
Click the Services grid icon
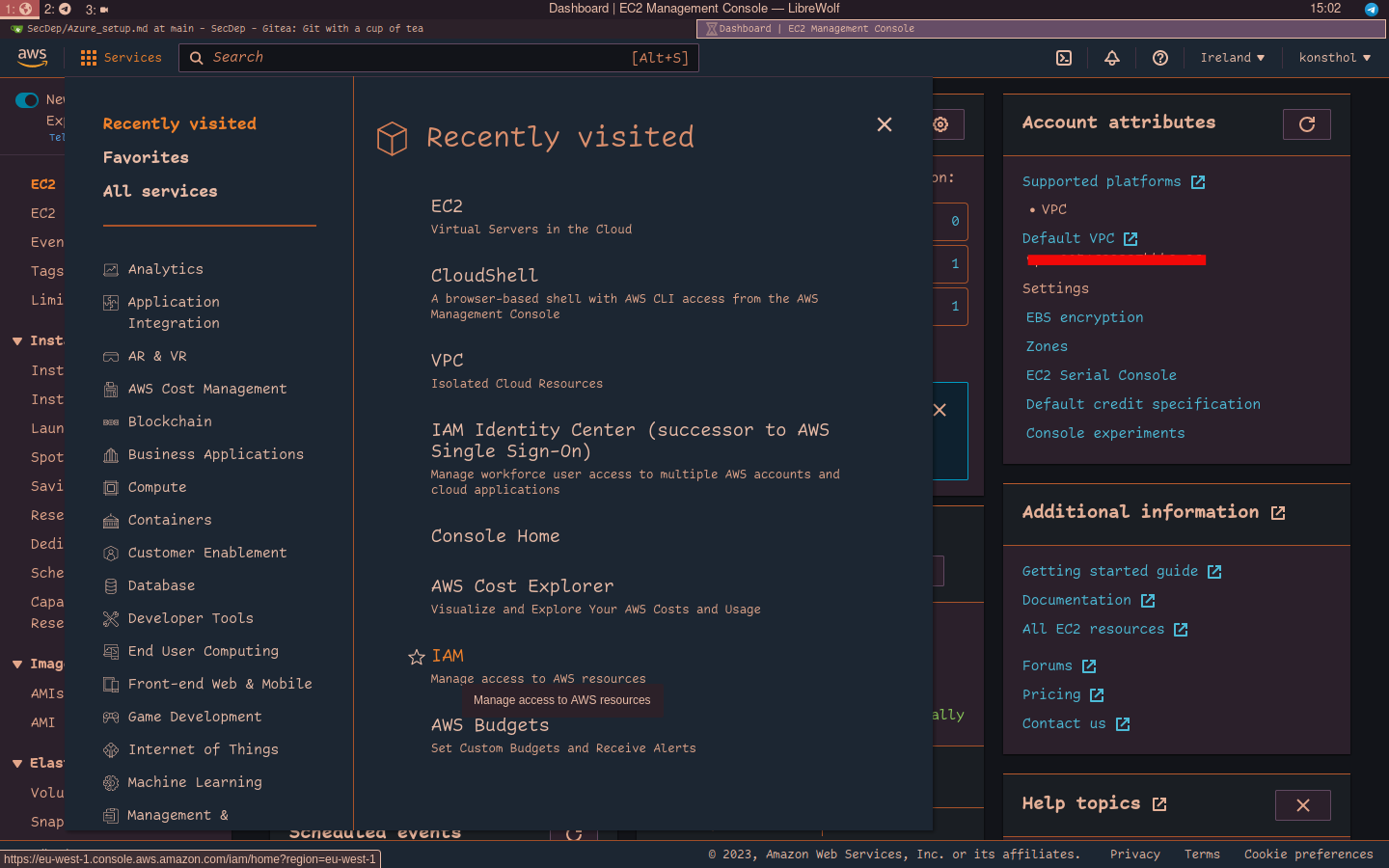tap(89, 58)
